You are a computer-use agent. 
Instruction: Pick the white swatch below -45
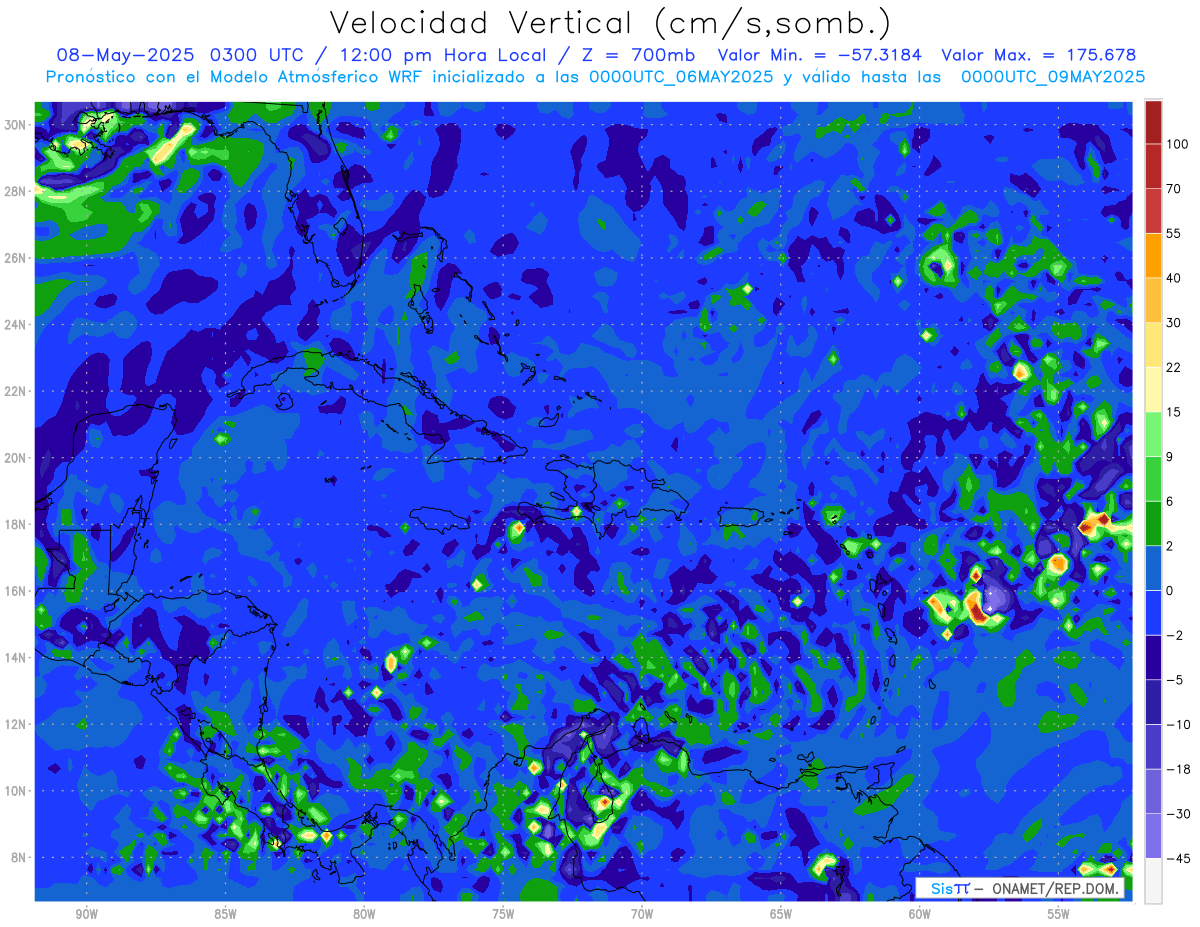pos(1153,880)
